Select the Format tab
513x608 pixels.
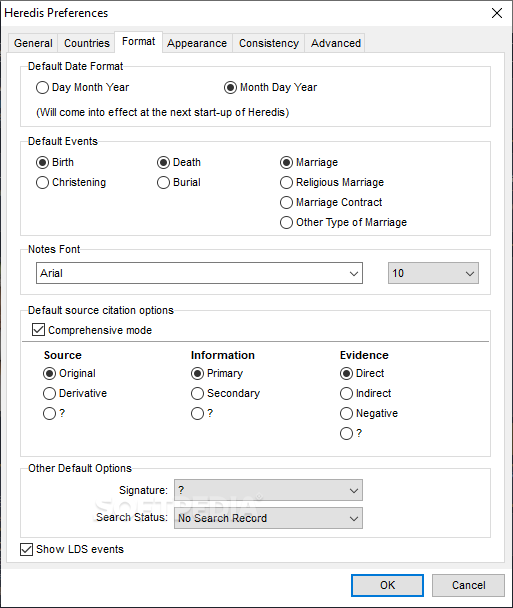(138, 41)
